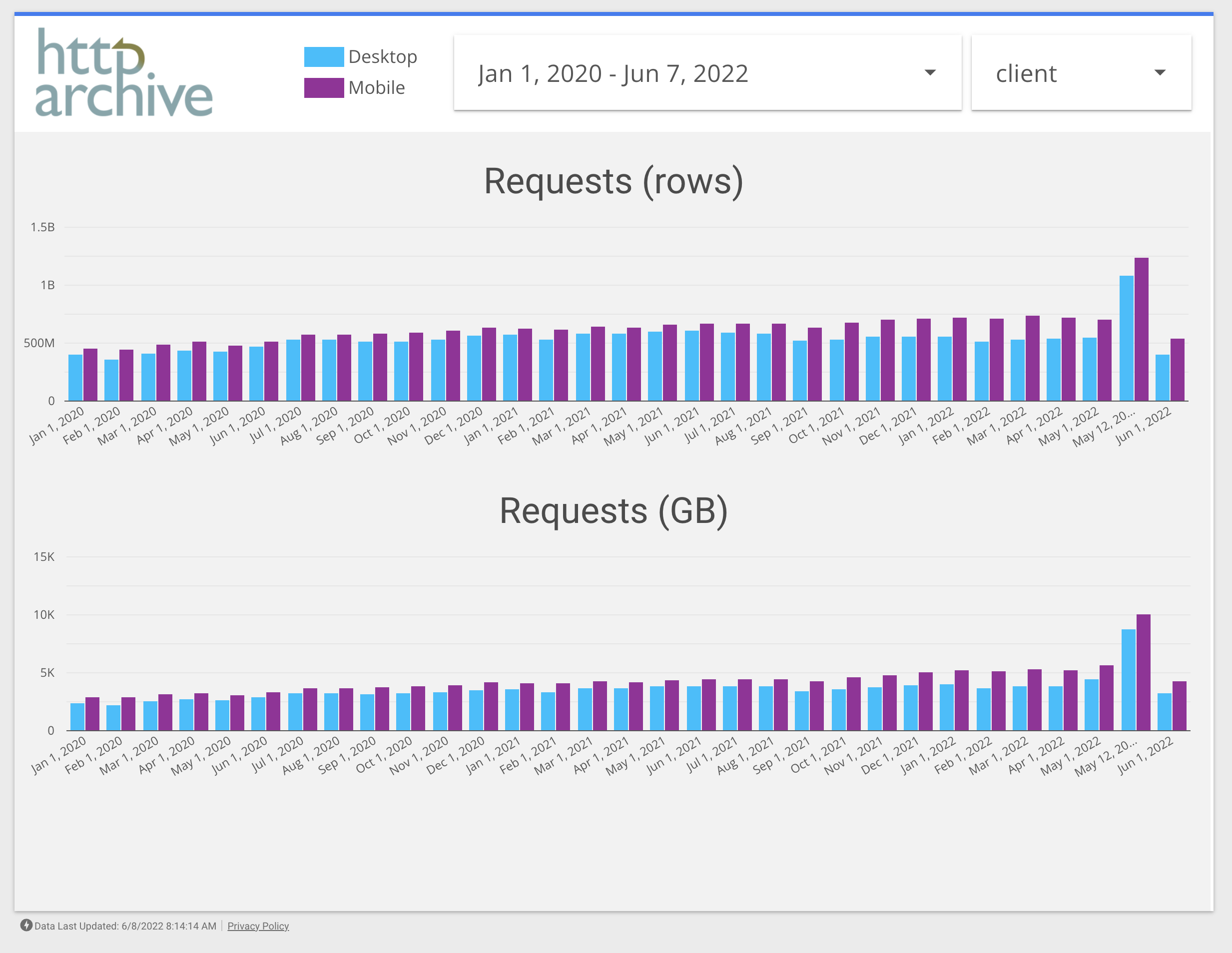Open the date range dropdown arrow

coord(930,73)
